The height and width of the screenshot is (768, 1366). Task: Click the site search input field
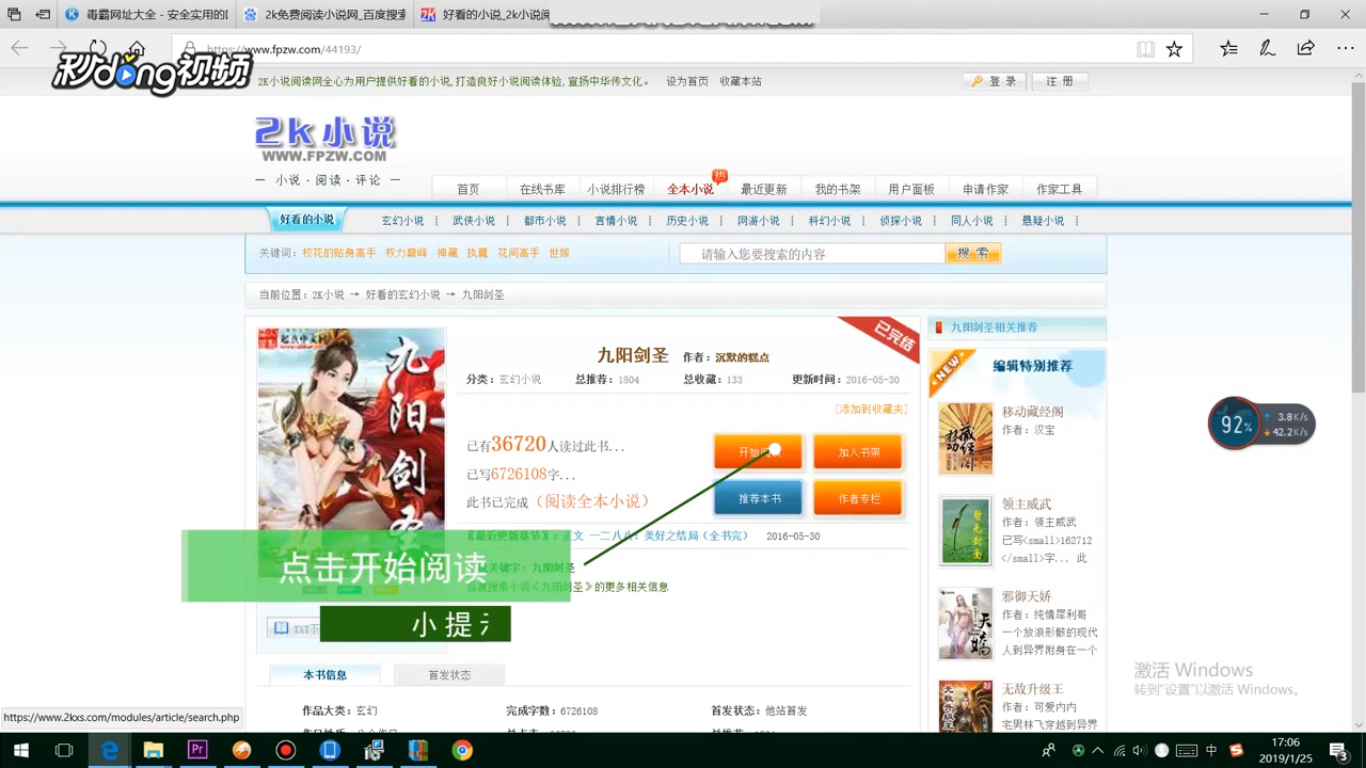click(x=812, y=254)
